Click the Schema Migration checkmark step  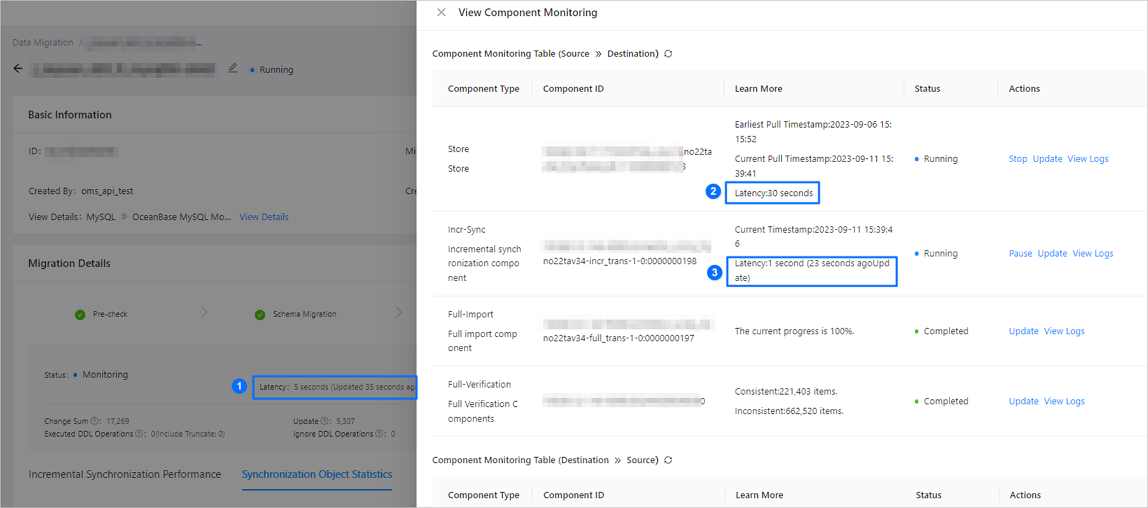tap(260, 314)
